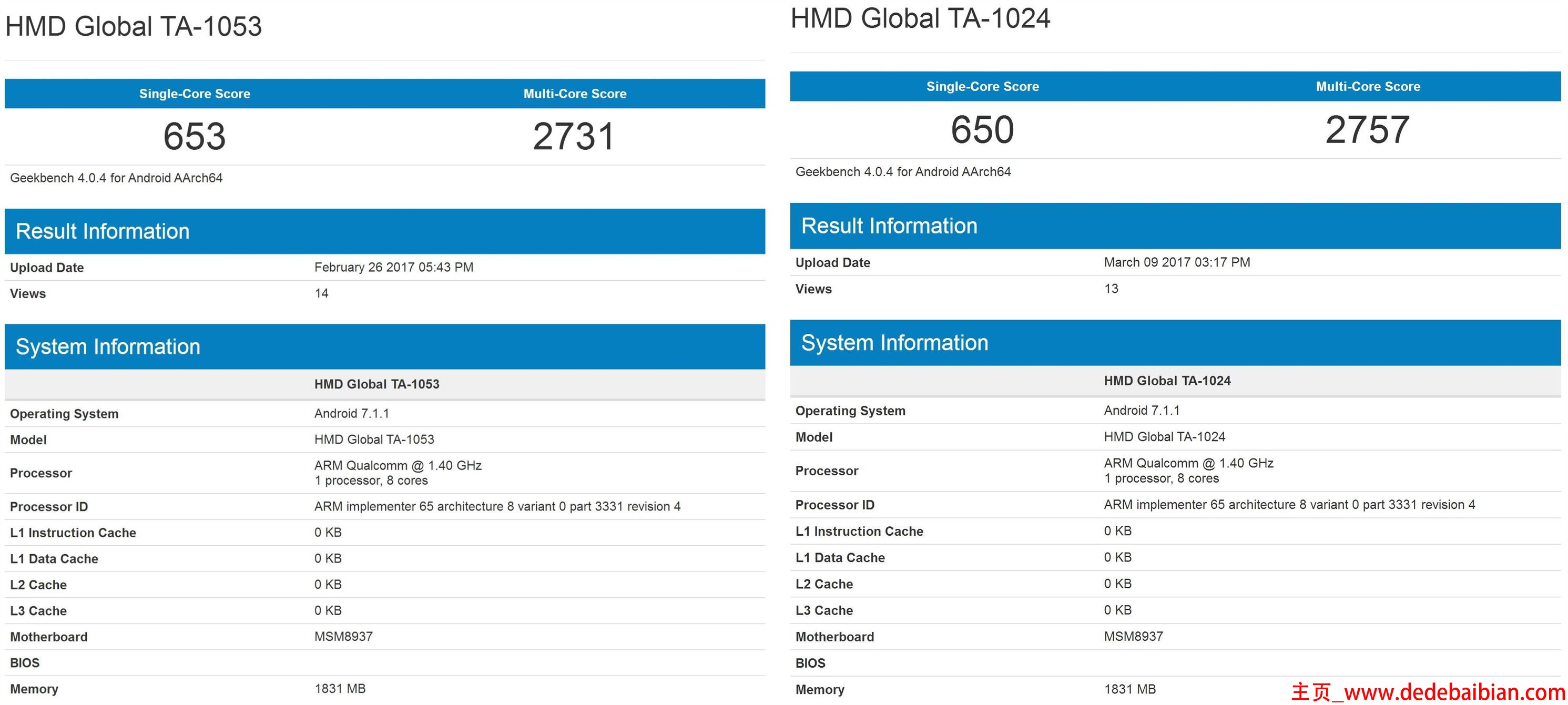Select upload date March 09 2017 03:17 PM
The width and height of the screenshot is (1568, 705).
1177,262
